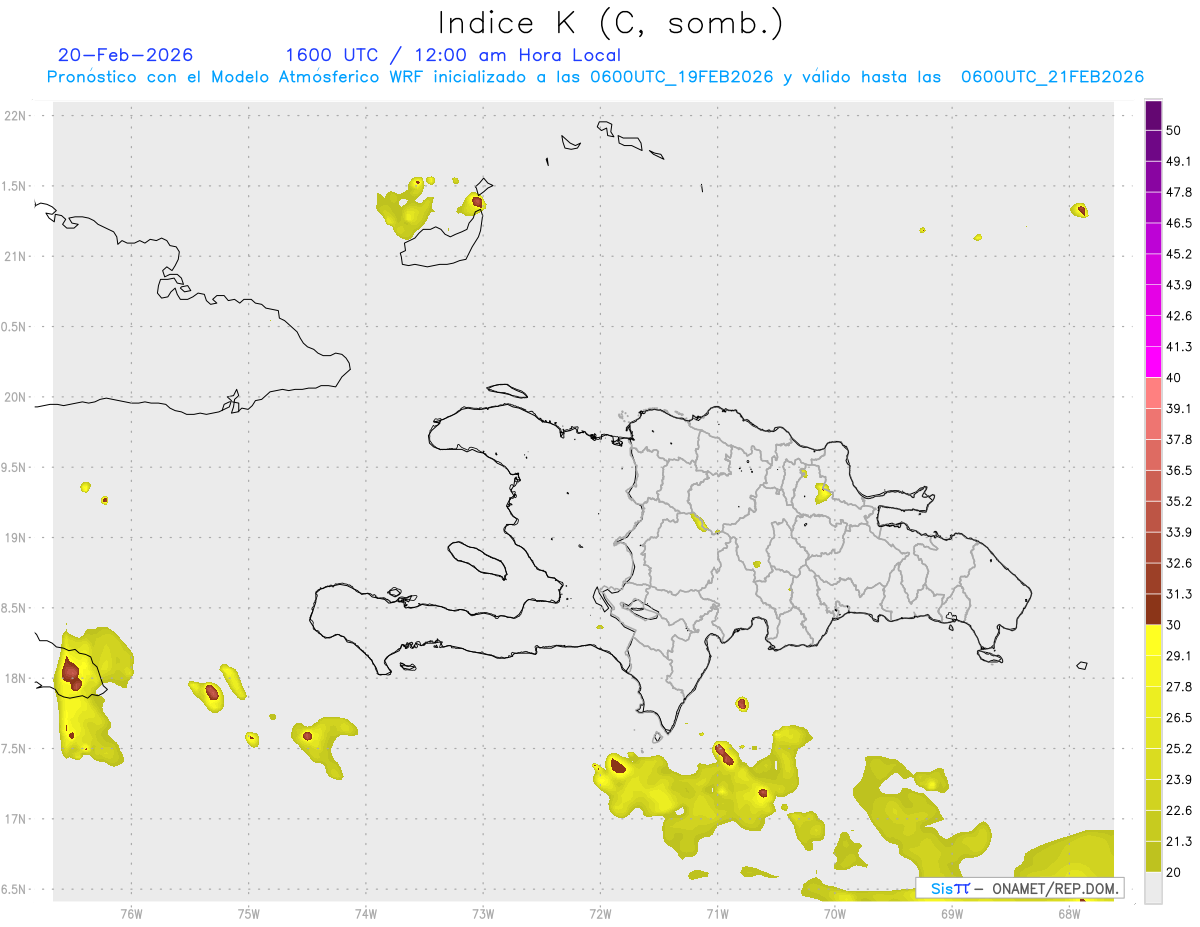Image resolution: width=1200 pixels, height=927 pixels.
Task: Click the '69W' longitude axis label
Action: point(952,914)
